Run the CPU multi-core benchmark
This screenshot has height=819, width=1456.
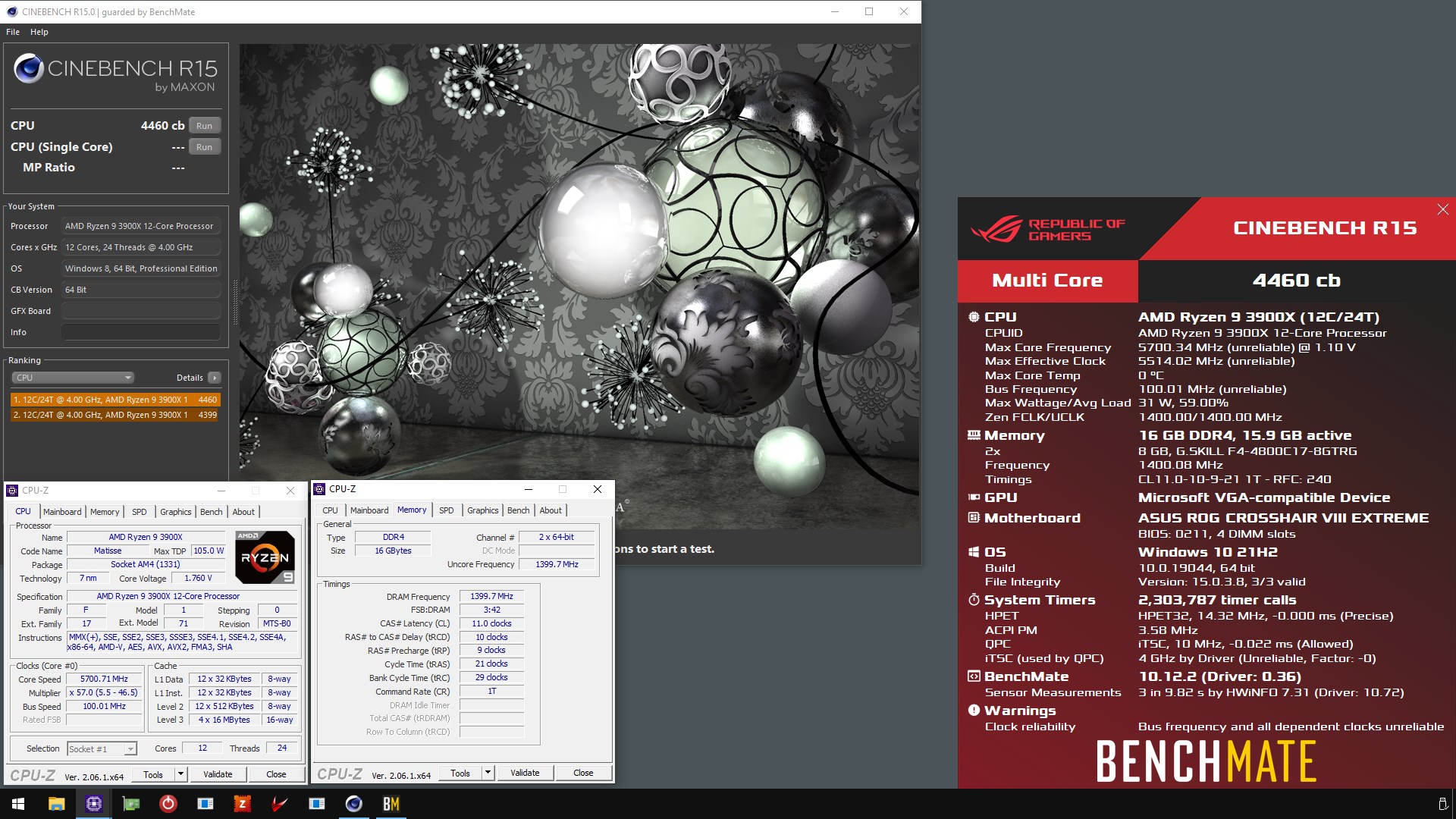205,126
